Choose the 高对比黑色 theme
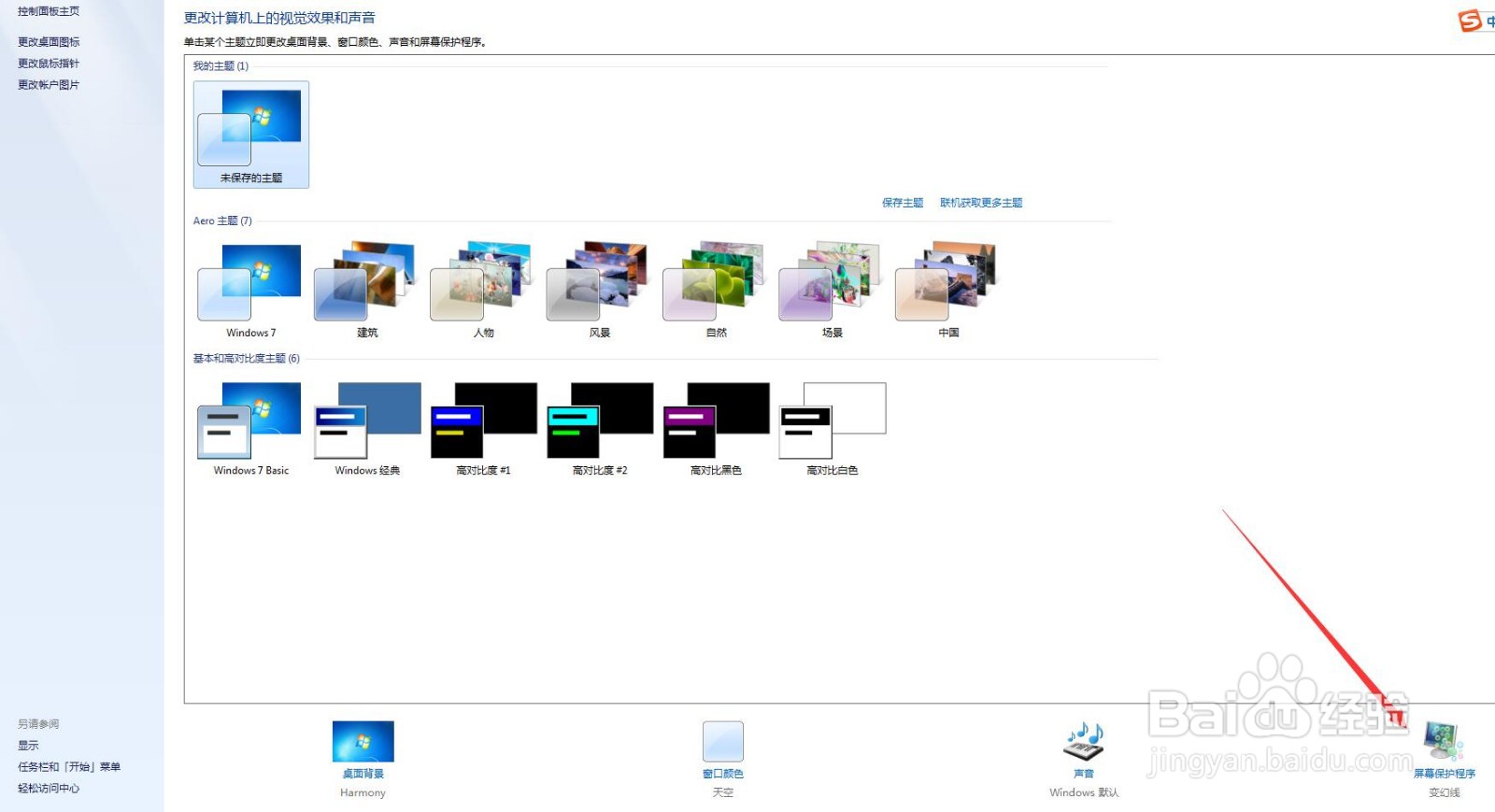Image resolution: width=1495 pixels, height=812 pixels. click(716, 428)
